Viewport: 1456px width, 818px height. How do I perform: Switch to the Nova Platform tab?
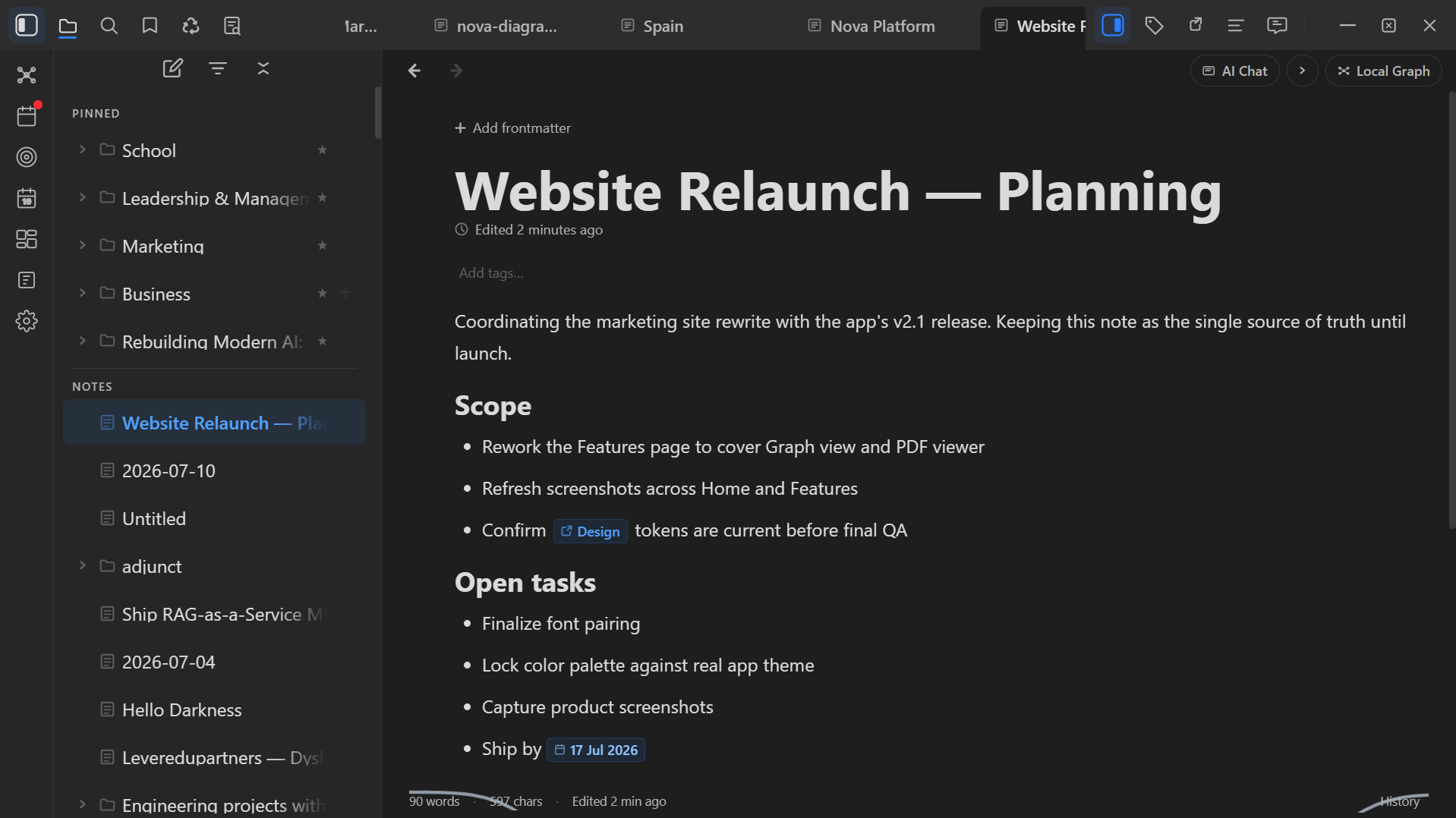pyautogui.click(x=873, y=26)
